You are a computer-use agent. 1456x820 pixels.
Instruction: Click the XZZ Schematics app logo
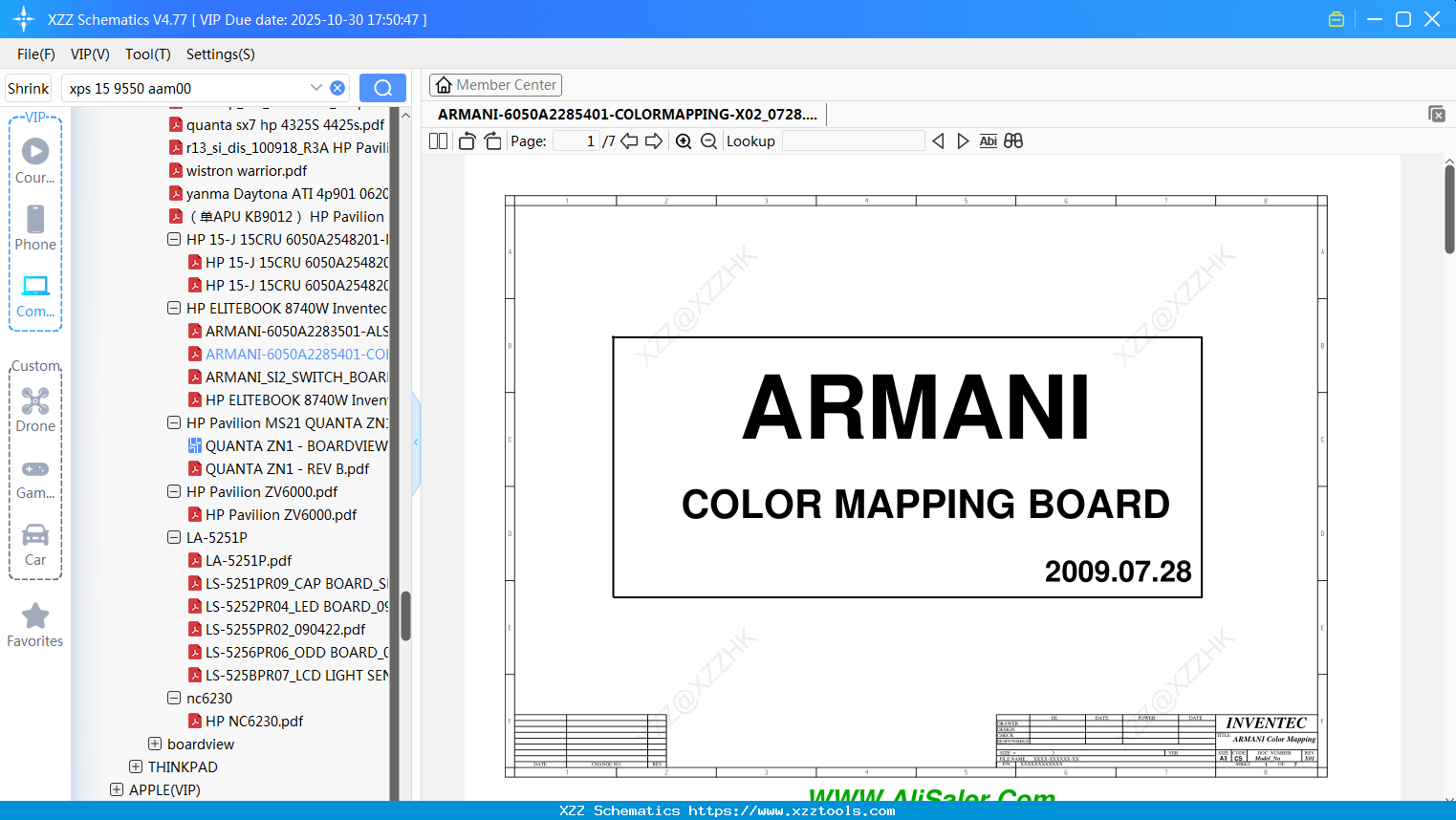23,19
